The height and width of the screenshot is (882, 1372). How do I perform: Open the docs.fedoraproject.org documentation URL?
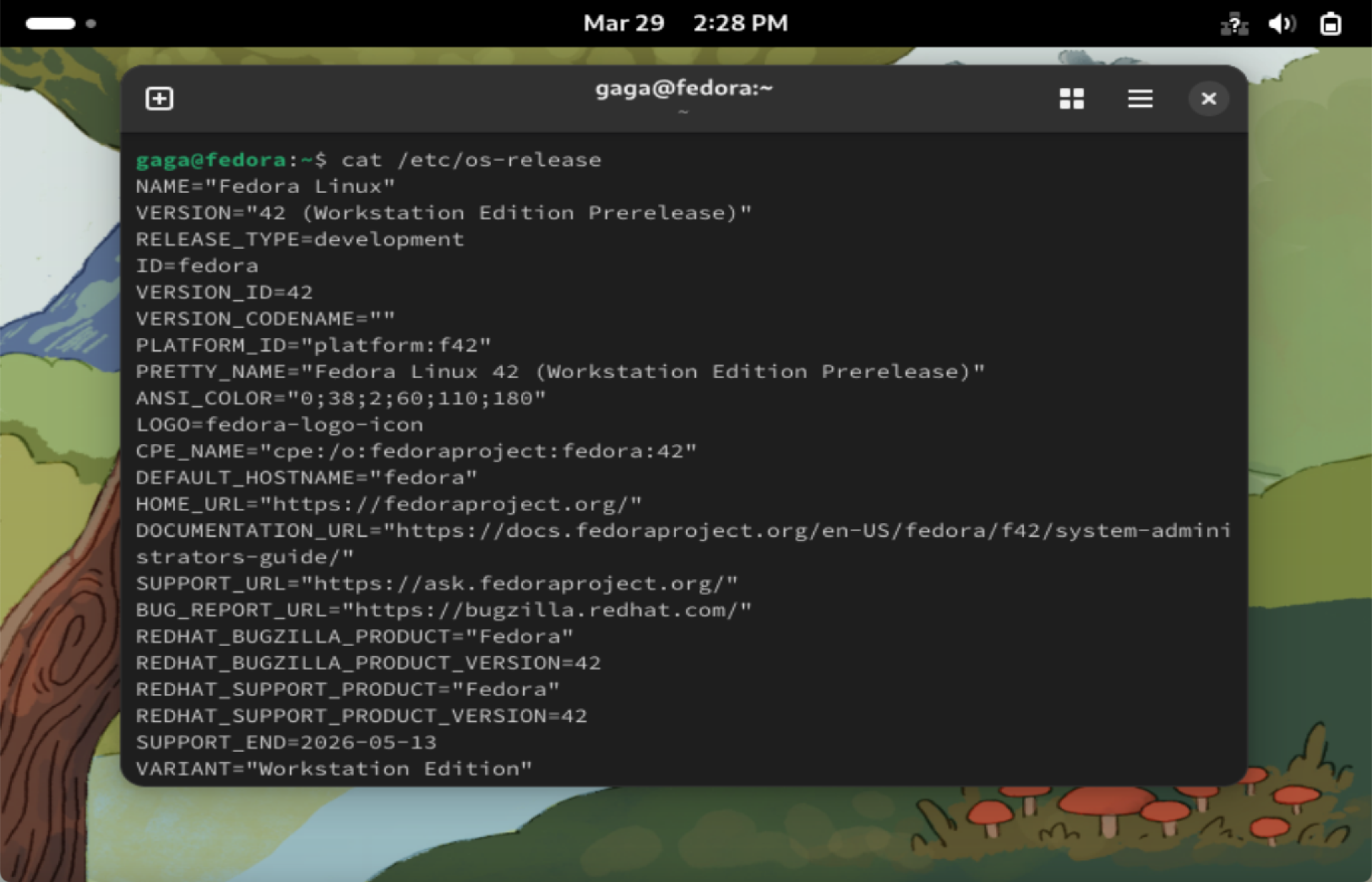(807, 531)
